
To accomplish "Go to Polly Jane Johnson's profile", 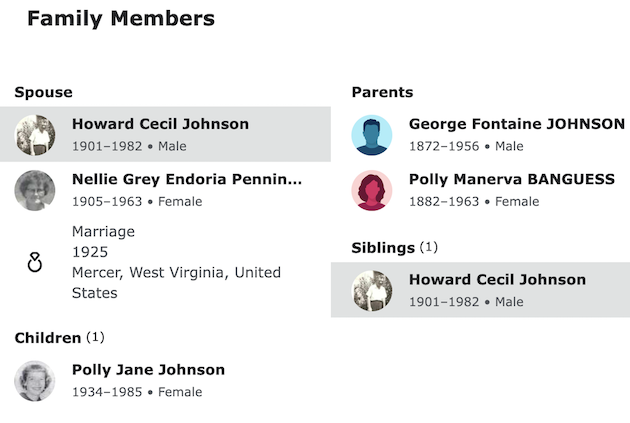I will (148, 370).
